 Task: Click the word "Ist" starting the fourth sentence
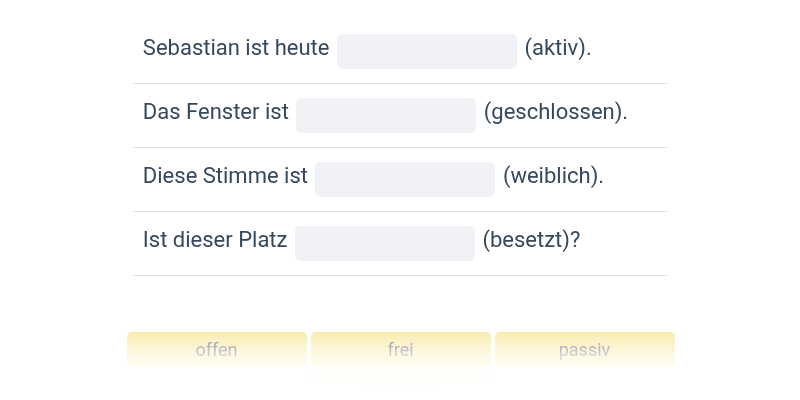(153, 240)
